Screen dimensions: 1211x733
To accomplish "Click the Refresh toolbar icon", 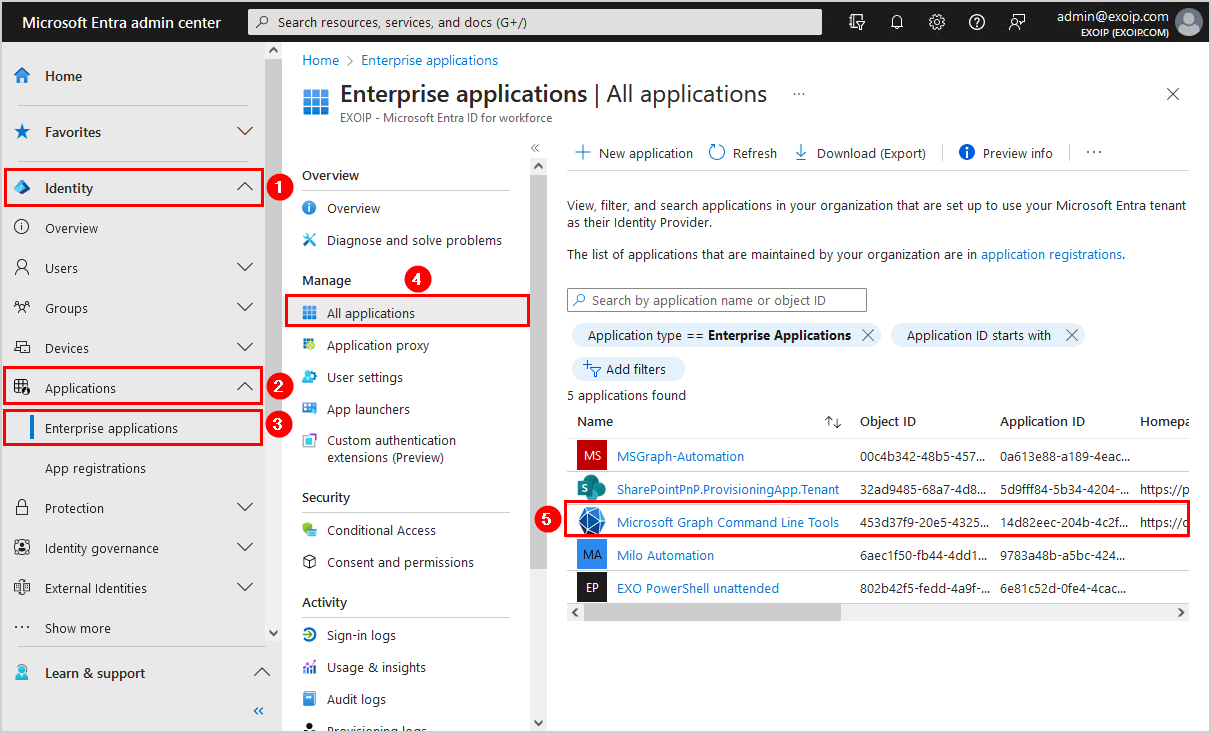I will (x=717, y=153).
